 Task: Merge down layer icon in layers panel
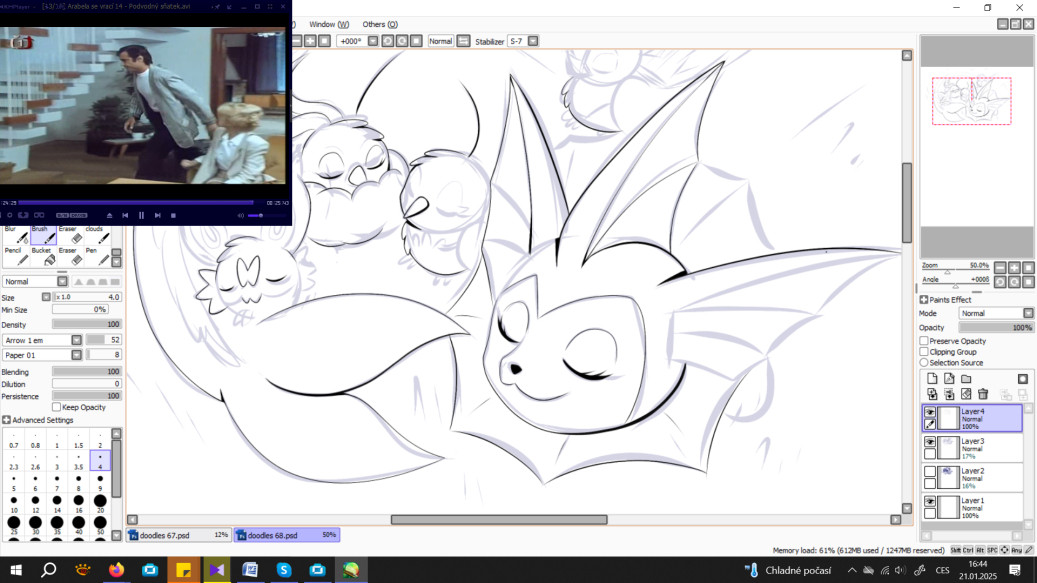point(949,394)
